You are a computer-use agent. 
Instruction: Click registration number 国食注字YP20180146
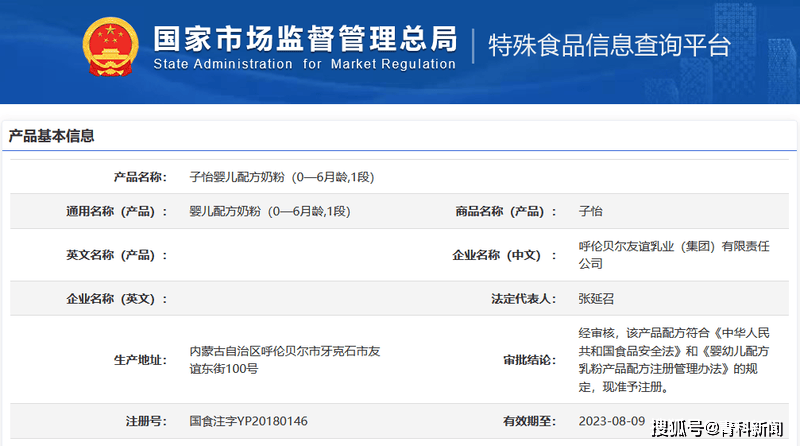248,421
